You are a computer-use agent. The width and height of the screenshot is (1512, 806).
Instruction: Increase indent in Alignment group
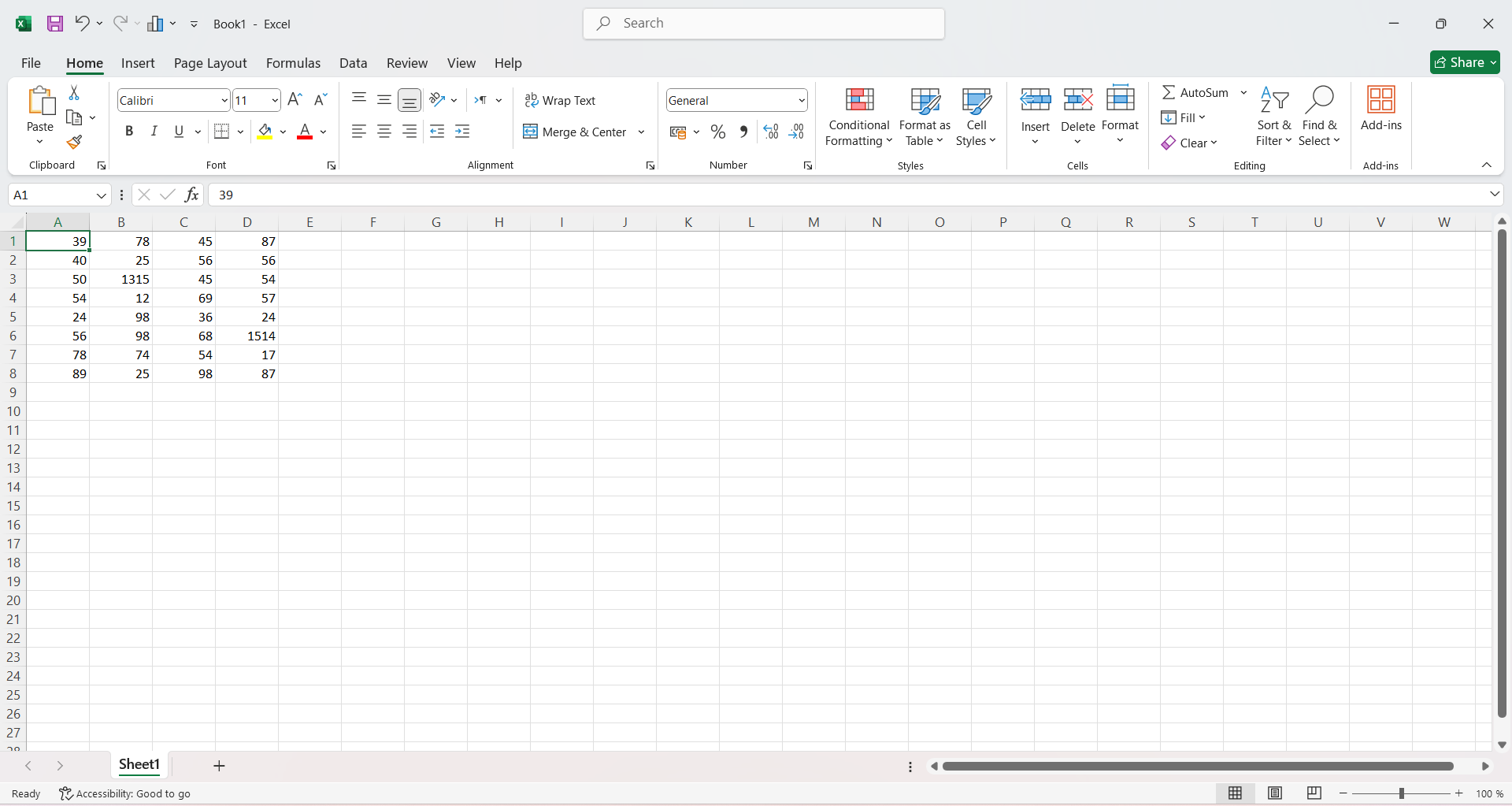[x=462, y=132]
